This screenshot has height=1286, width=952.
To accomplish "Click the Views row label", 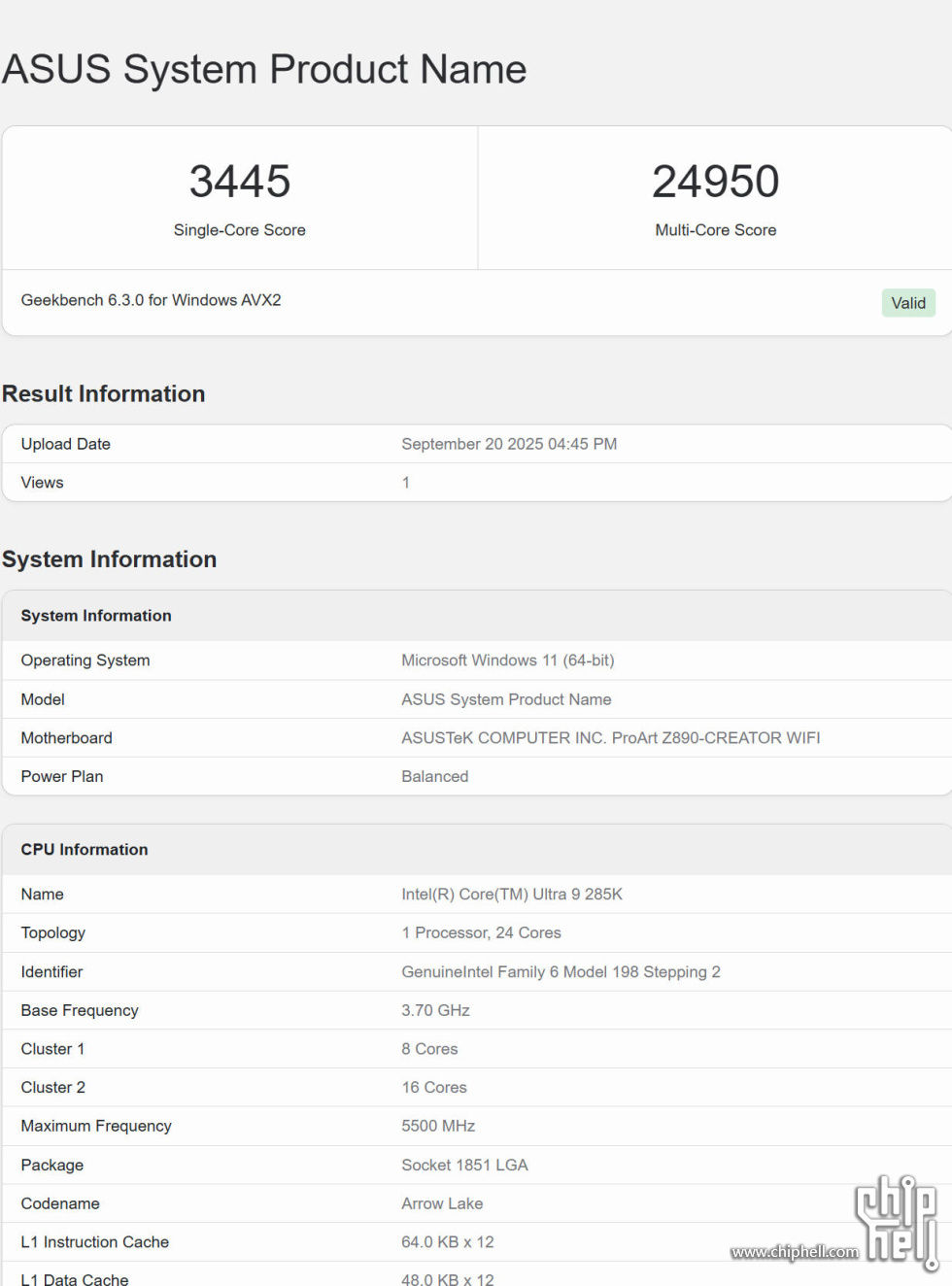I will [42, 483].
